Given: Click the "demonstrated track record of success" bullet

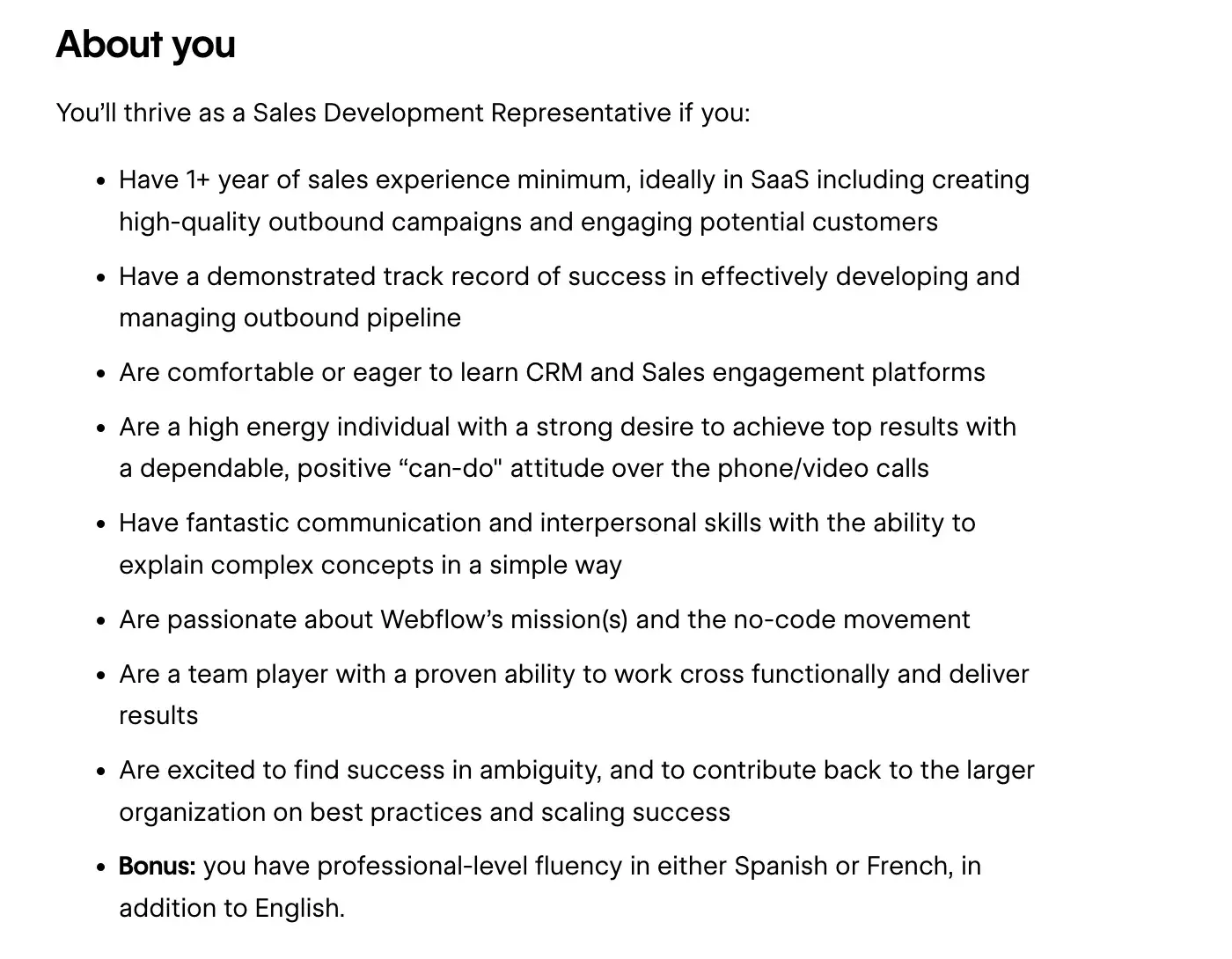Looking at the screenshot, I should click(569, 277).
